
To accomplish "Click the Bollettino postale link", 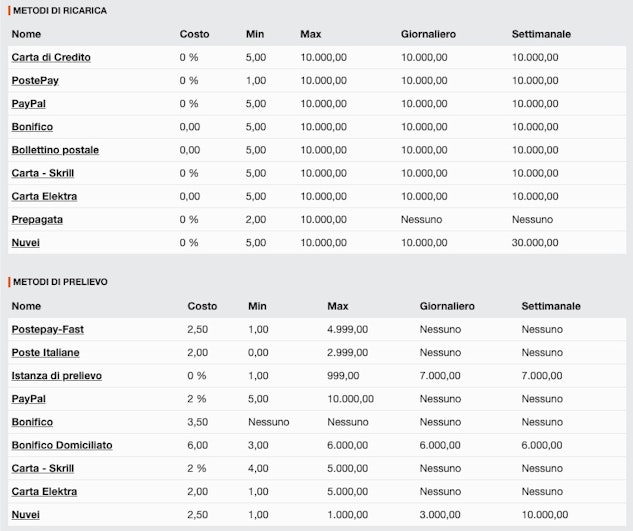I will point(55,150).
